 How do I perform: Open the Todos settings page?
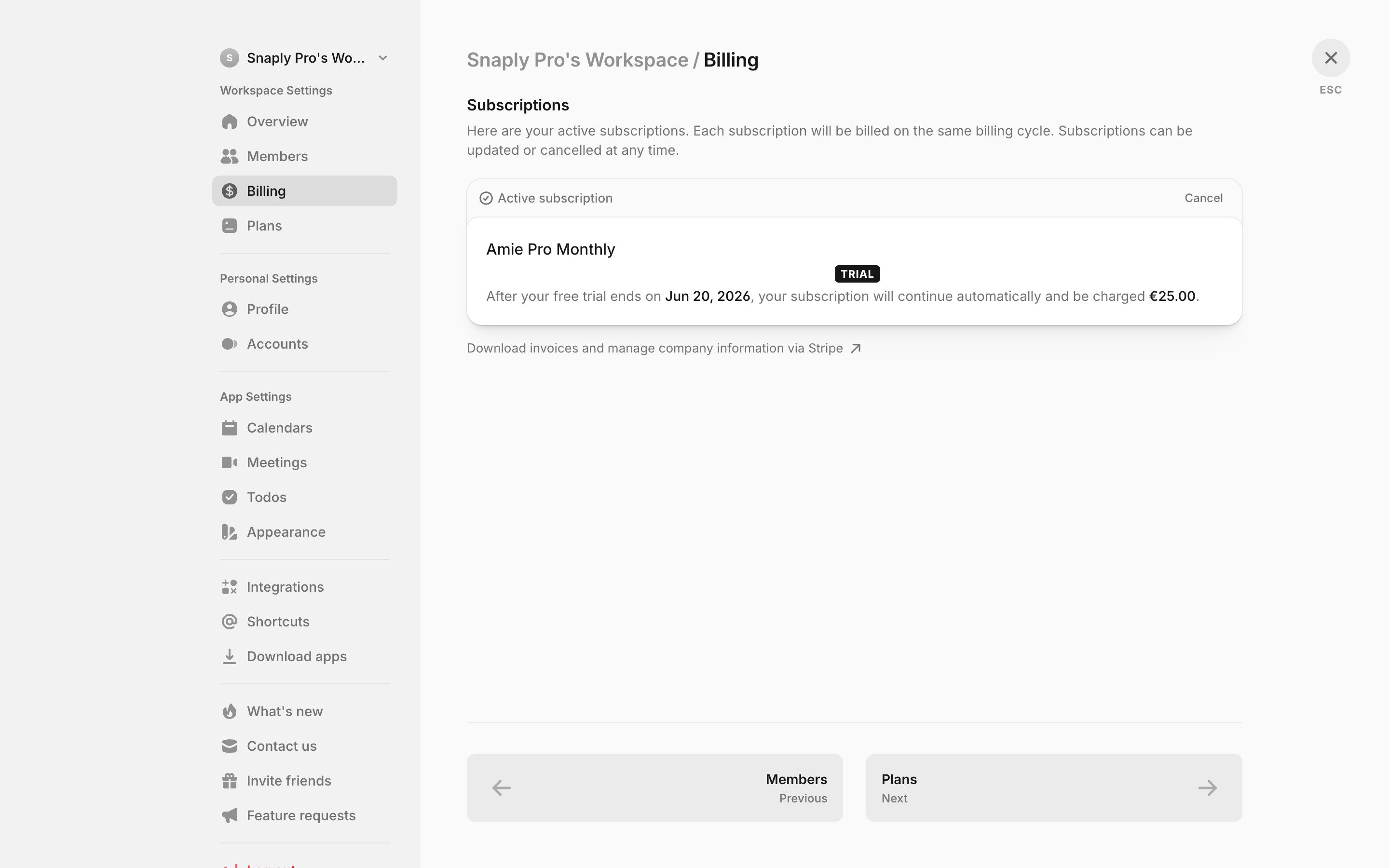coord(305,497)
